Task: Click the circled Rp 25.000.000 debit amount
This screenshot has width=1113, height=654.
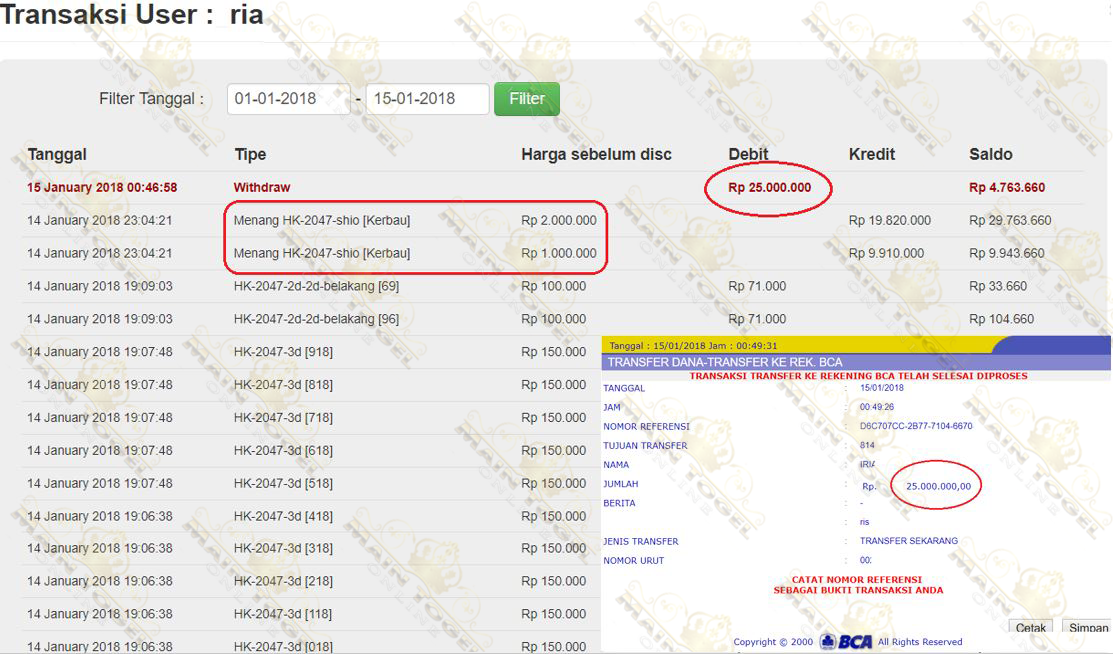Action: [769, 188]
